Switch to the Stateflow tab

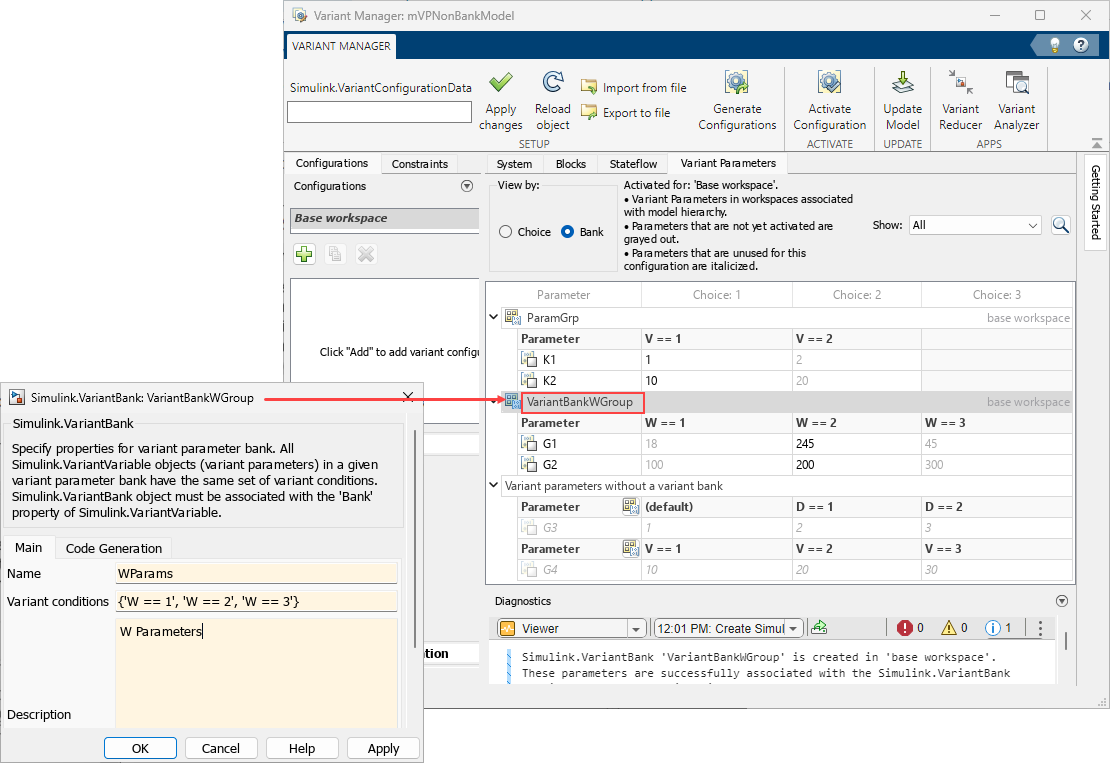[x=633, y=164]
